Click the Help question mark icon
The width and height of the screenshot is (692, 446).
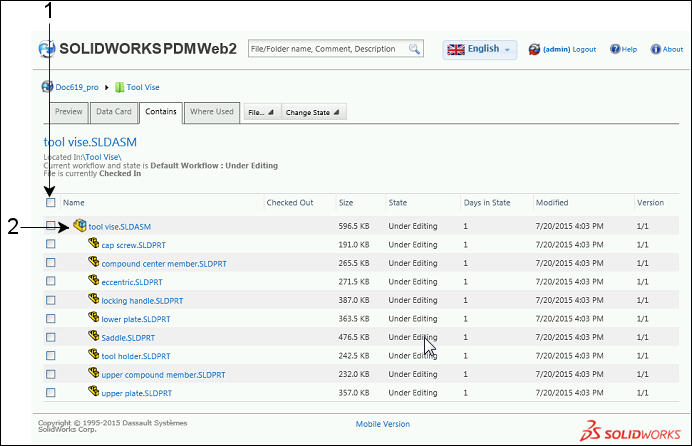615,49
